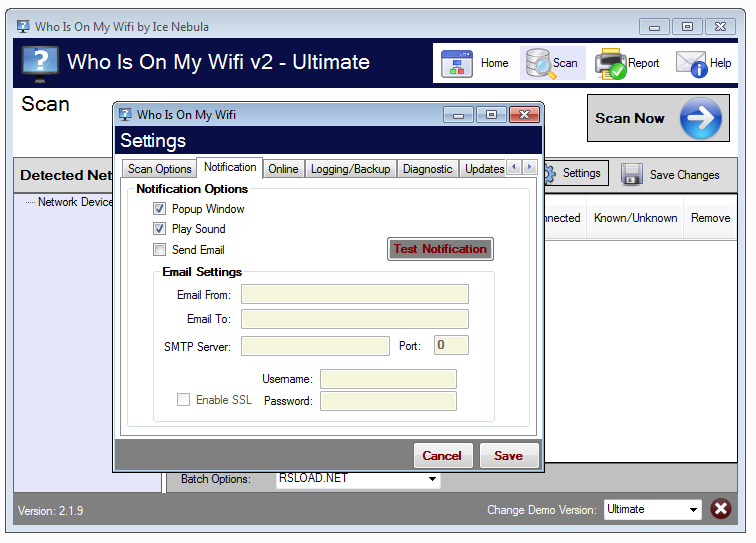The height and width of the screenshot is (543, 756).
Task: Click the Remove column header
Action: [x=710, y=218]
